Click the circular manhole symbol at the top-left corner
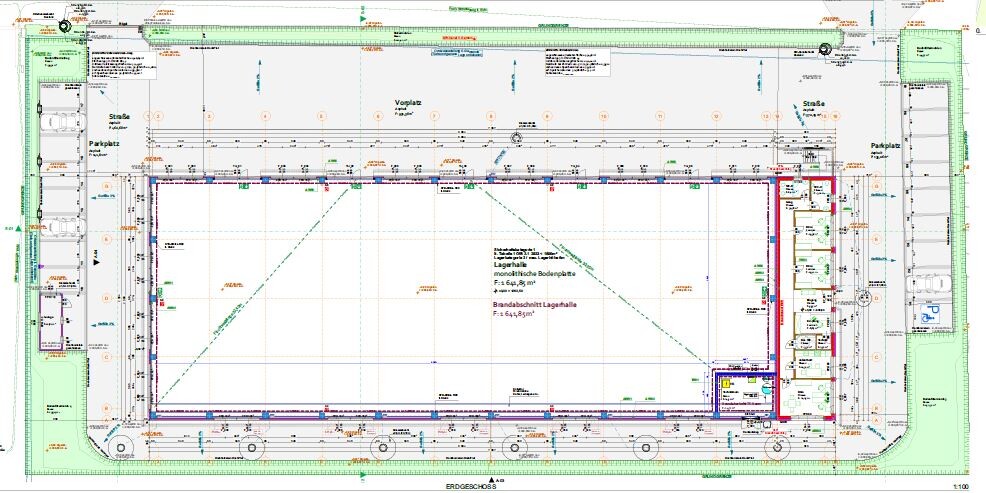986x493 pixels. point(65,26)
